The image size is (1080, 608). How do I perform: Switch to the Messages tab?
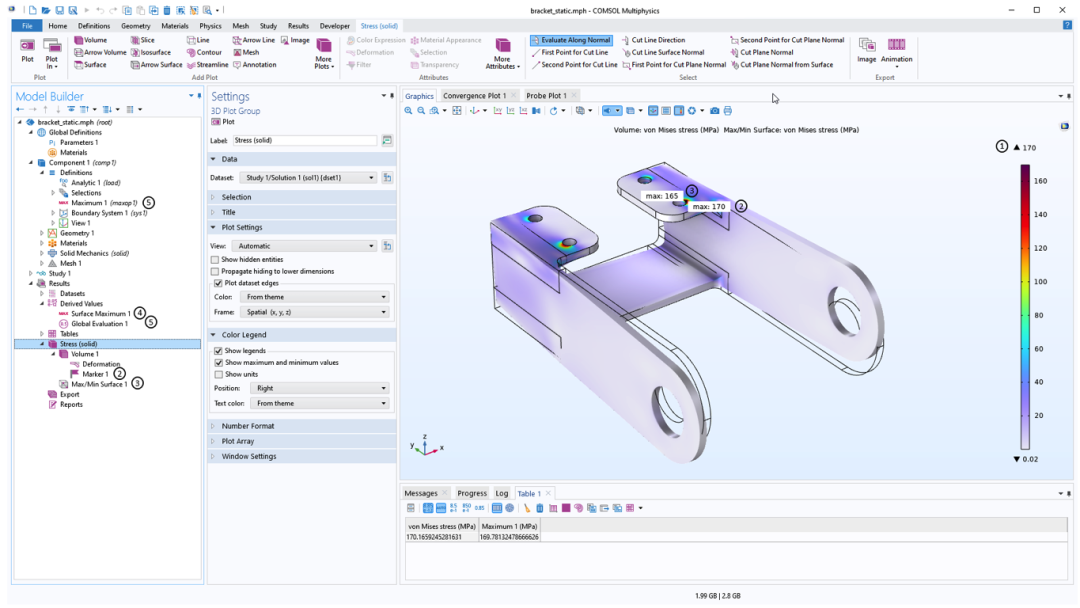coord(421,493)
